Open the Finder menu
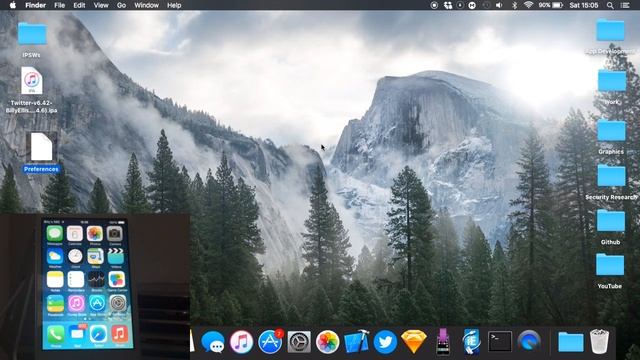The width and height of the screenshot is (640, 360). coord(36,5)
